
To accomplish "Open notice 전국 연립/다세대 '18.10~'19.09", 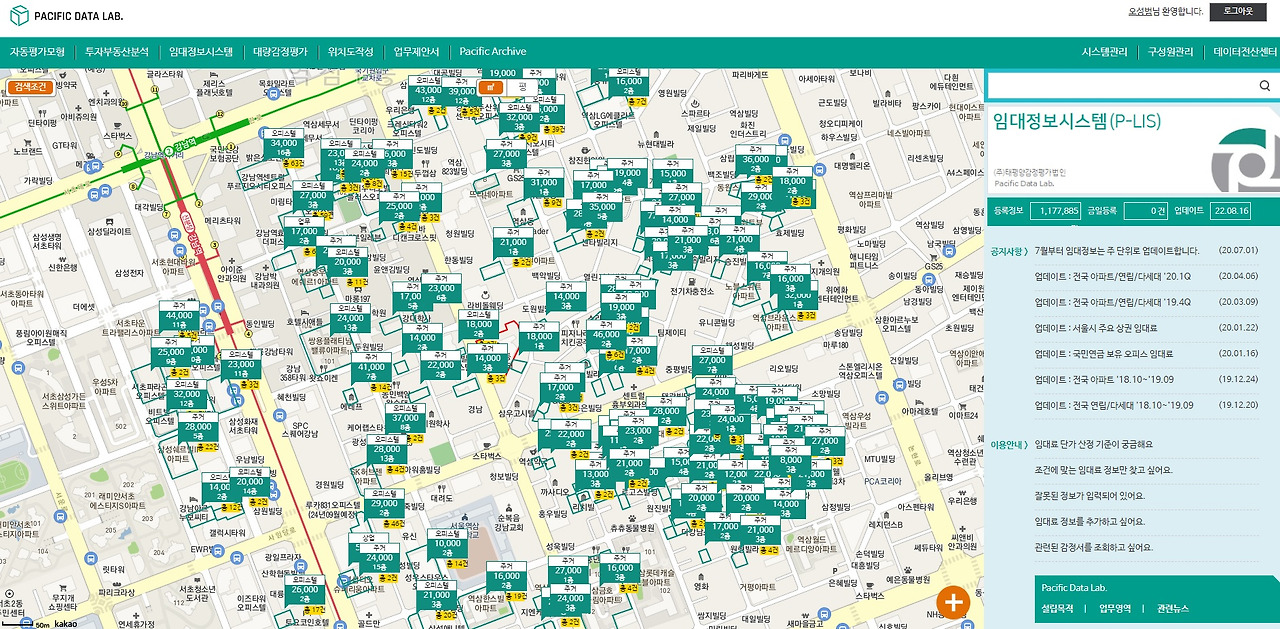I will tap(1114, 405).
